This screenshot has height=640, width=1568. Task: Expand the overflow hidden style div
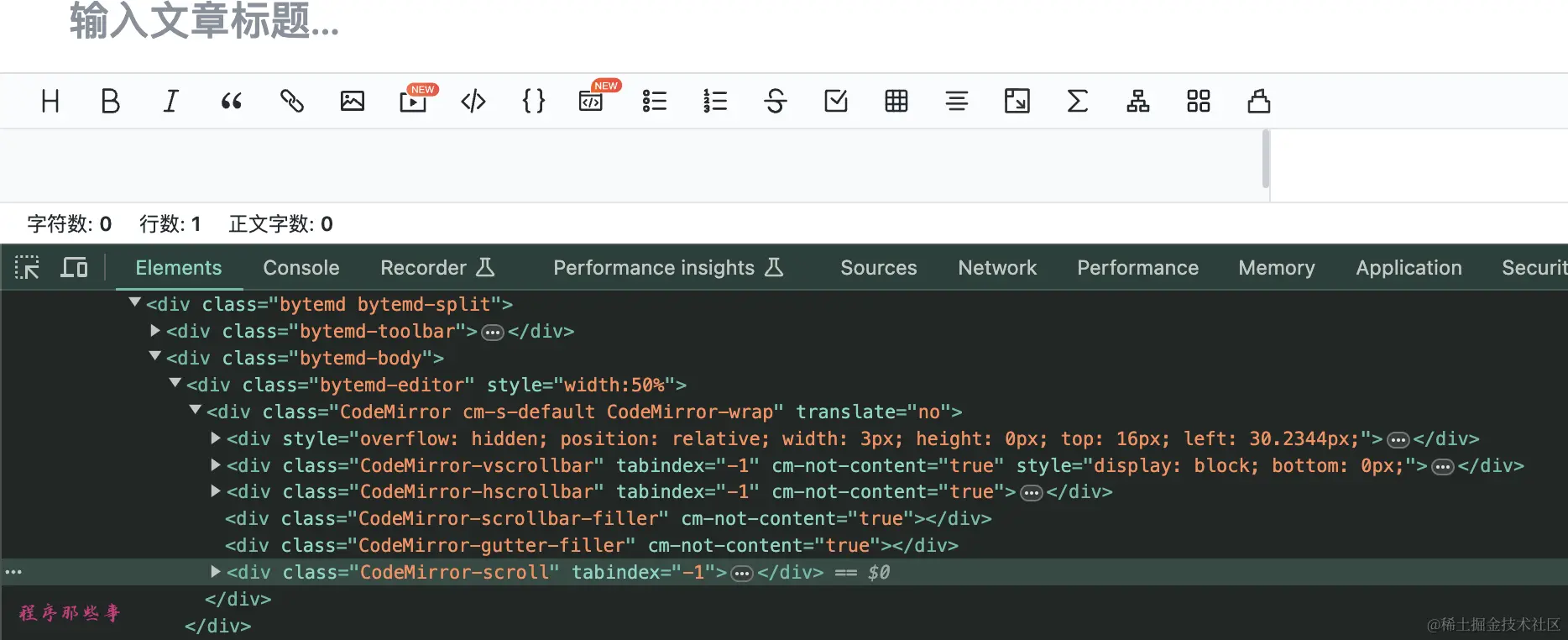[x=215, y=438]
